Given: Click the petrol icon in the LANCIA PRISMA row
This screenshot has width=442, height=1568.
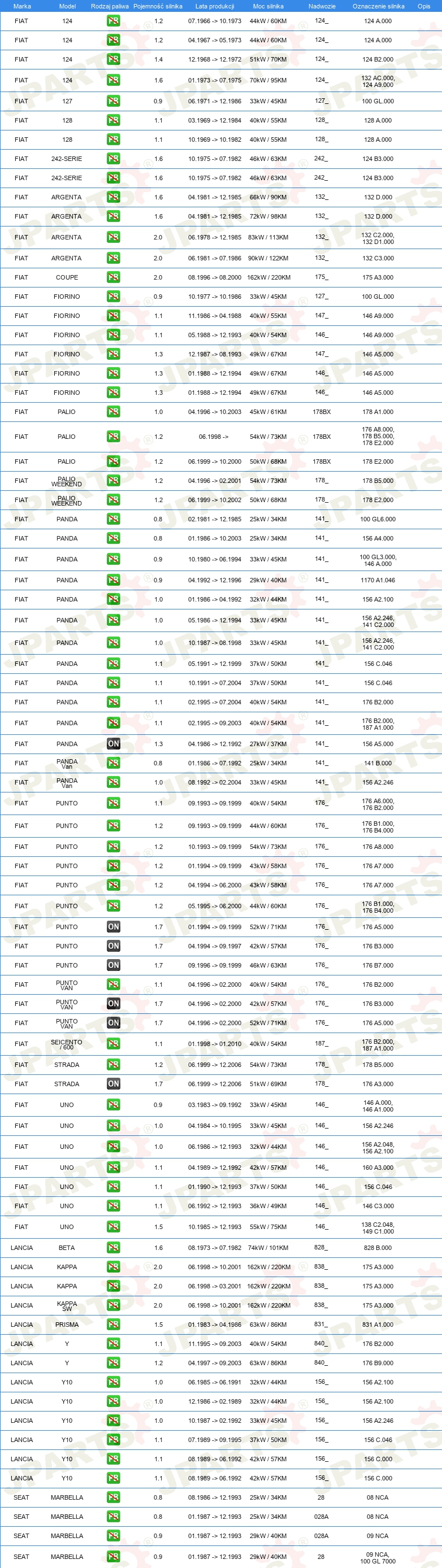Looking at the screenshot, I should [x=113, y=1325].
